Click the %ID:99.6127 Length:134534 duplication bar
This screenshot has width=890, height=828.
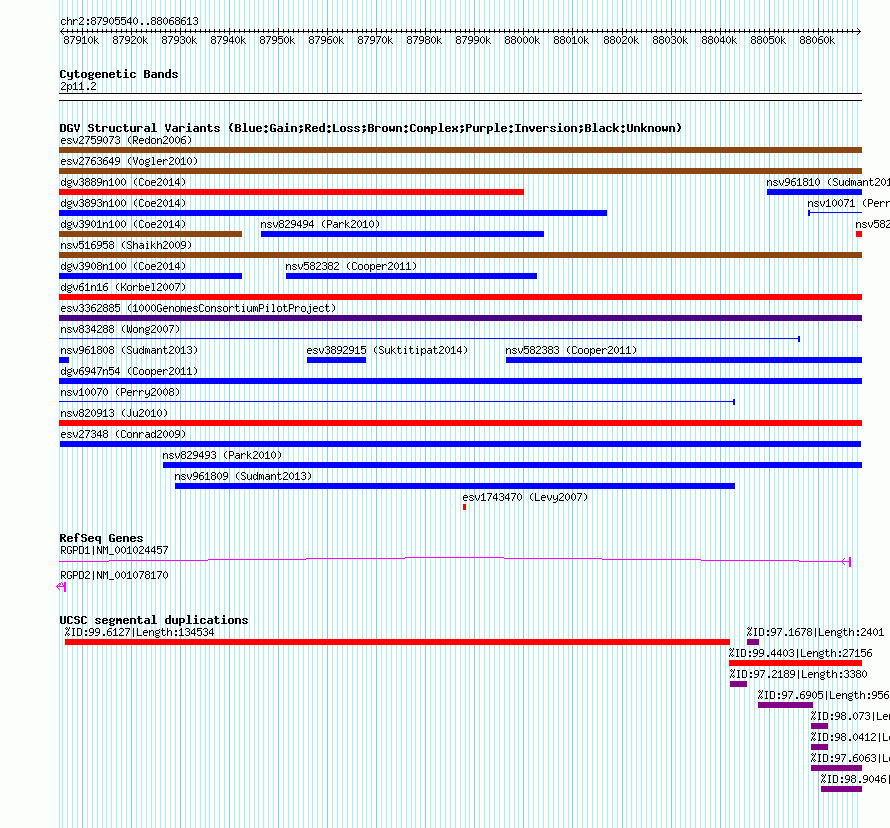(x=397, y=642)
